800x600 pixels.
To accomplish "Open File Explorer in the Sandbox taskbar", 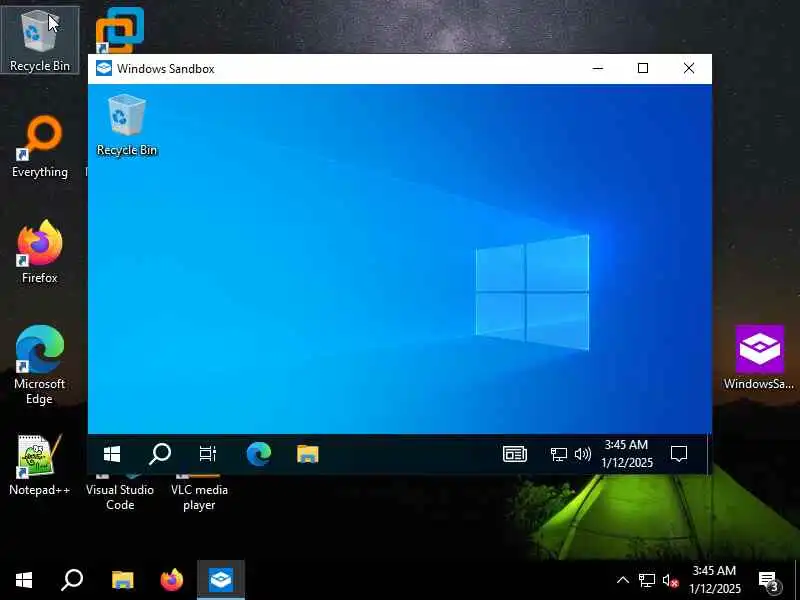I will click(x=308, y=454).
